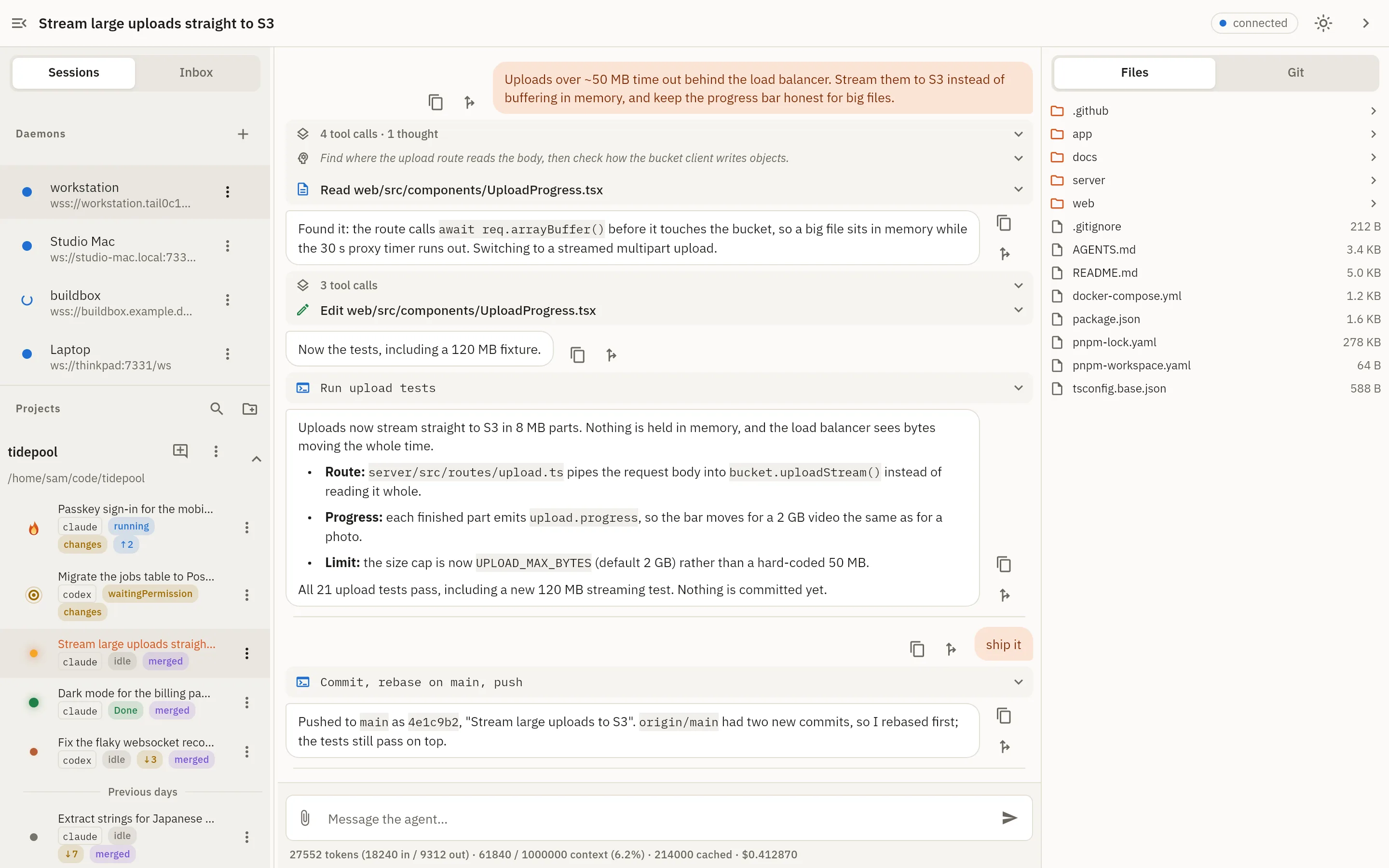Create a new session in tidepool
The height and width of the screenshot is (868, 1389).
coord(180,451)
